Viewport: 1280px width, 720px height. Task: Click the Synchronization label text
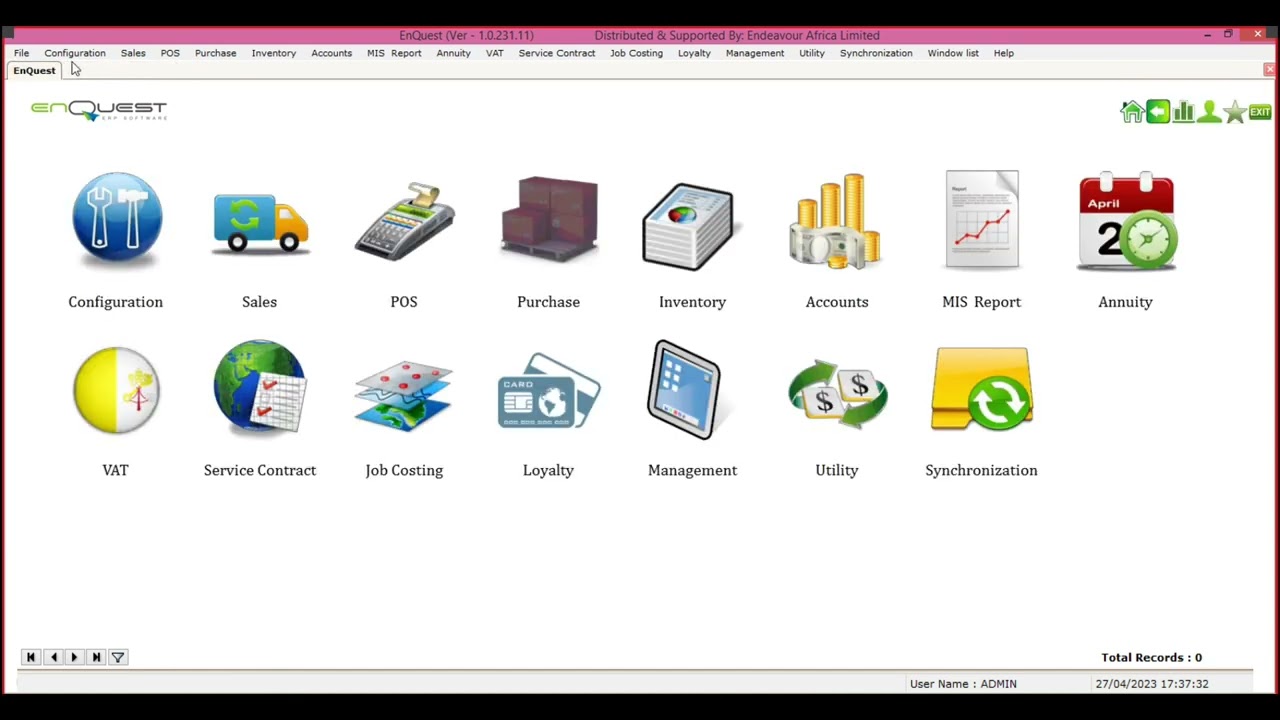982,470
